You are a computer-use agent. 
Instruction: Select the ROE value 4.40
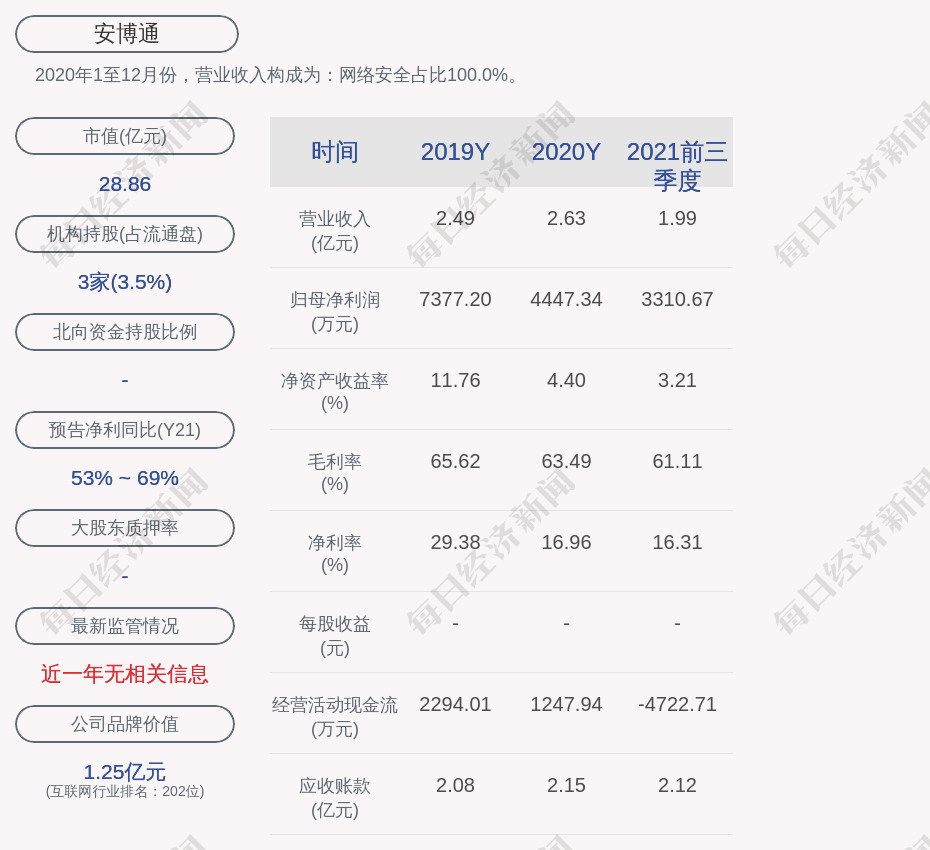(x=566, y=380)
